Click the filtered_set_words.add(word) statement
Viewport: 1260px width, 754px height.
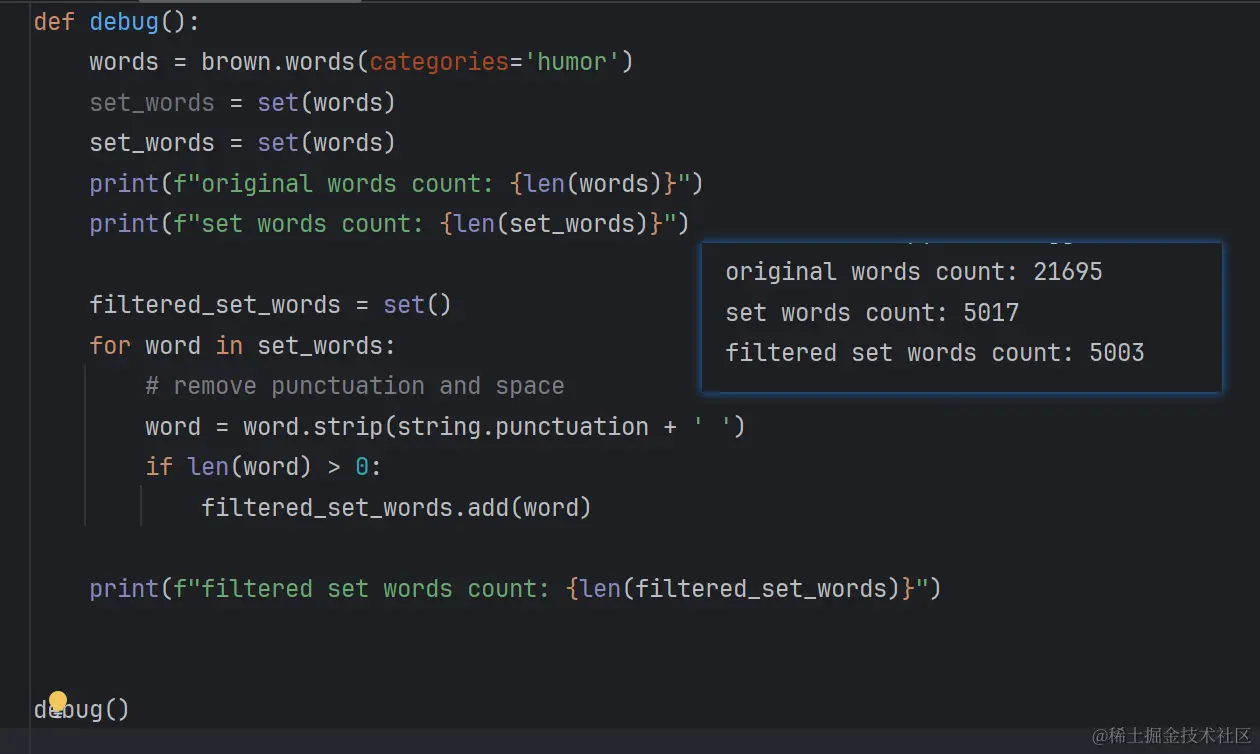(x=396, y=508)
